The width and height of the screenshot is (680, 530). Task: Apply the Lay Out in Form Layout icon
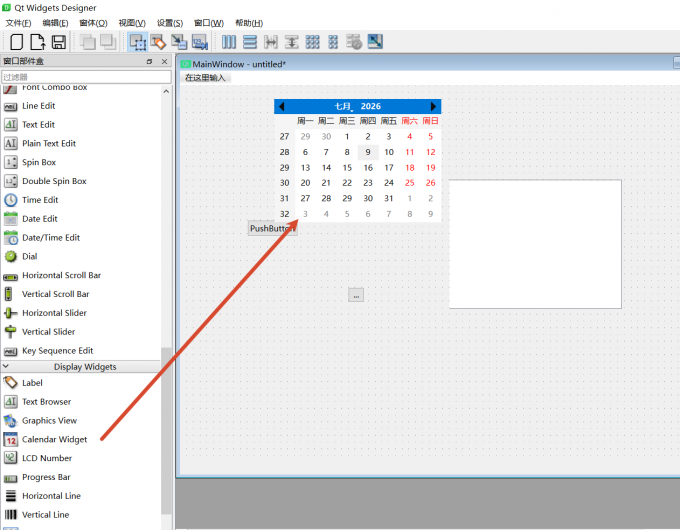coord(333,42)
